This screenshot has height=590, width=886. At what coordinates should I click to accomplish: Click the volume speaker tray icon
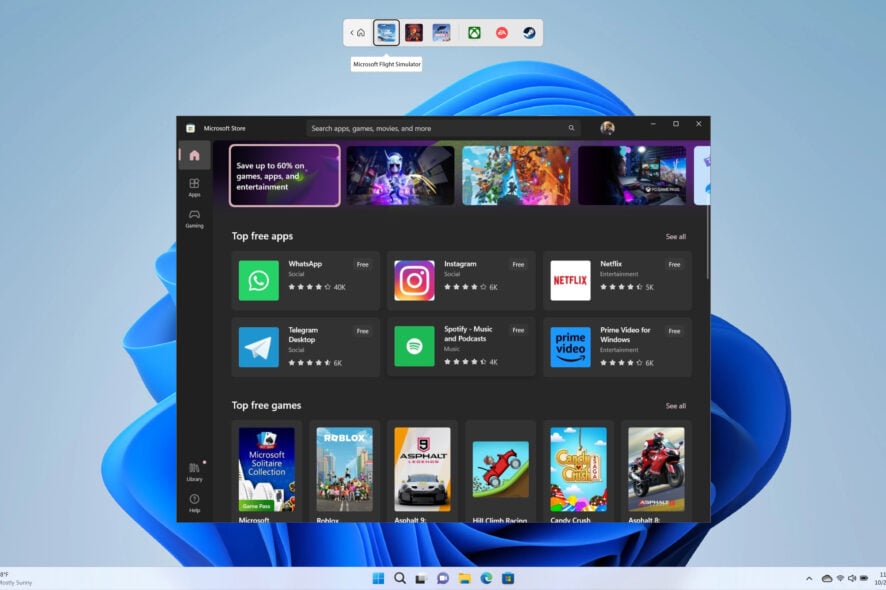click(852, 578)
